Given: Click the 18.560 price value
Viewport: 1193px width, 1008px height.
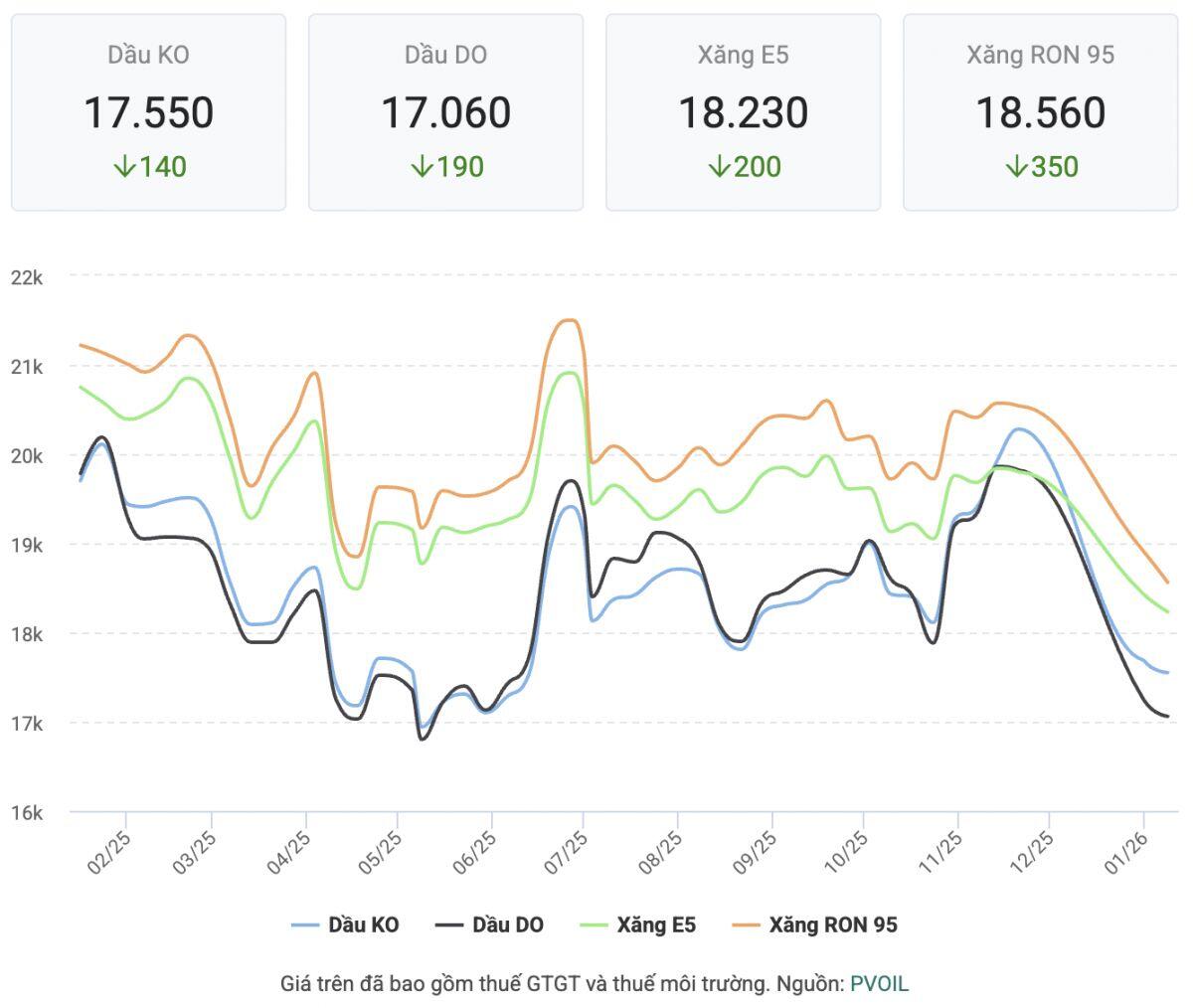Looking at the screenshot, I should click(x=1040, y=112).
